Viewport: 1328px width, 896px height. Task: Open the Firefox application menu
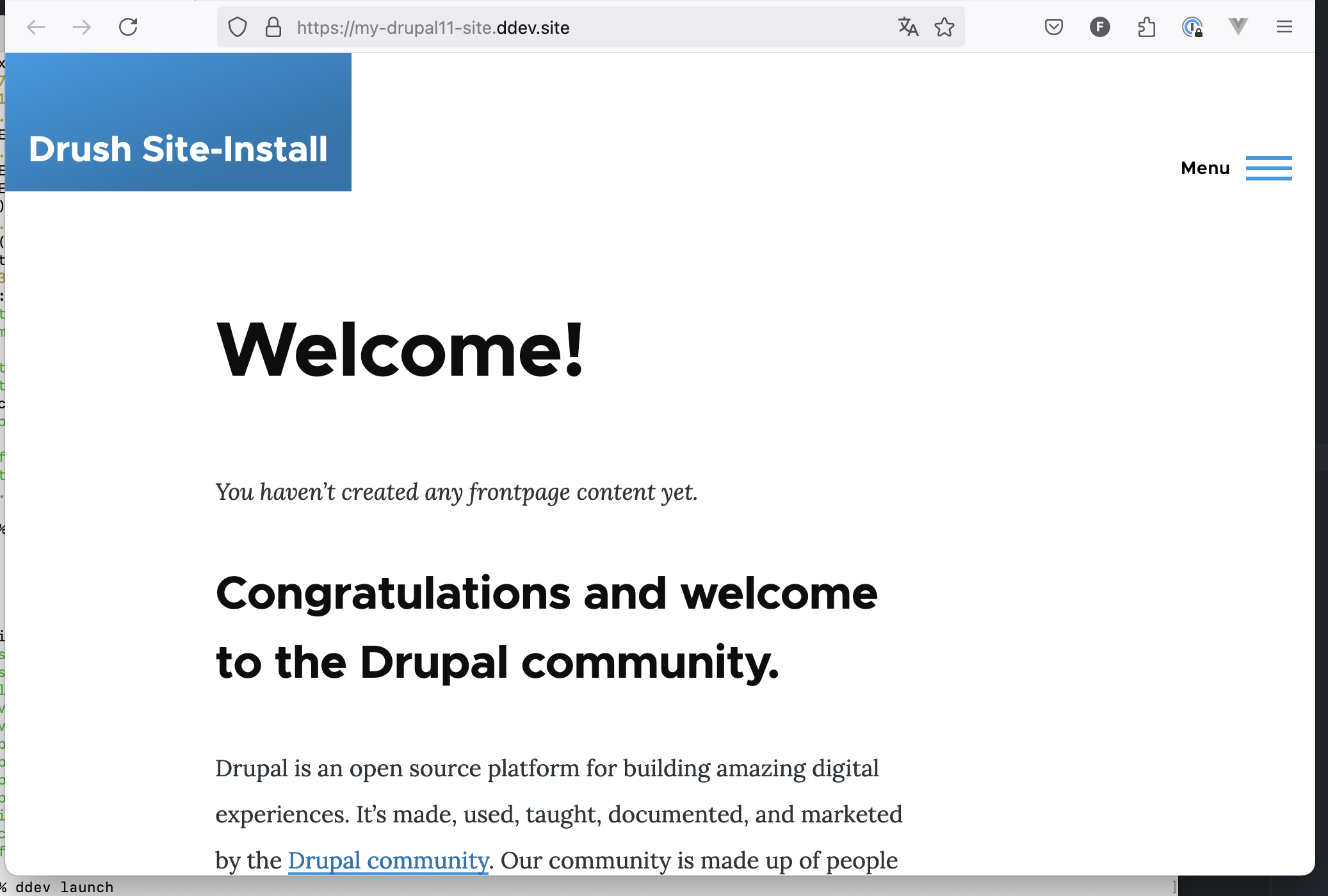pyautogui.click(x=1284, y=28)
